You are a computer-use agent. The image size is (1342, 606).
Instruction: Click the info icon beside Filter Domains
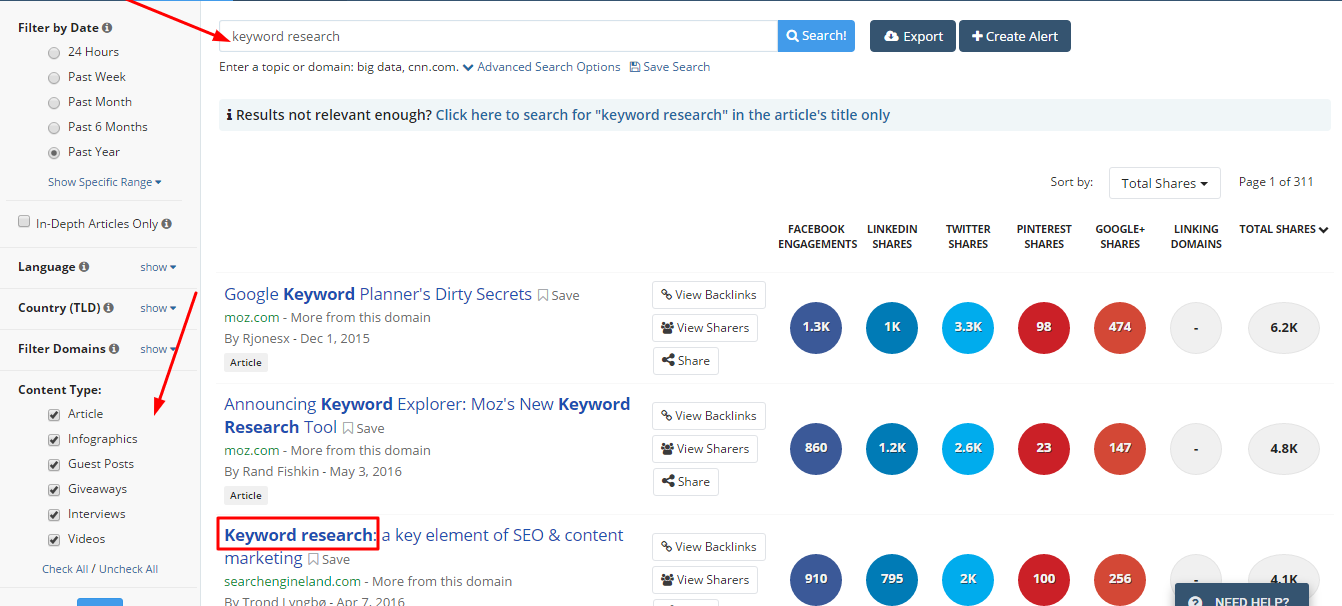tap(114, 349)
